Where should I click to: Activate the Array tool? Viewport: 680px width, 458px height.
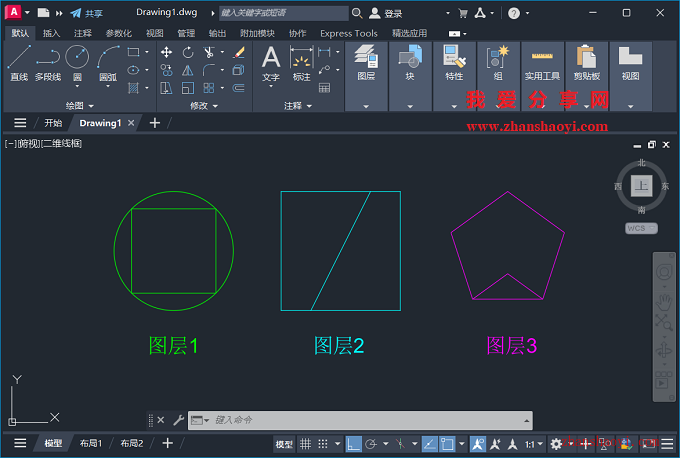(x=209, y=88)
